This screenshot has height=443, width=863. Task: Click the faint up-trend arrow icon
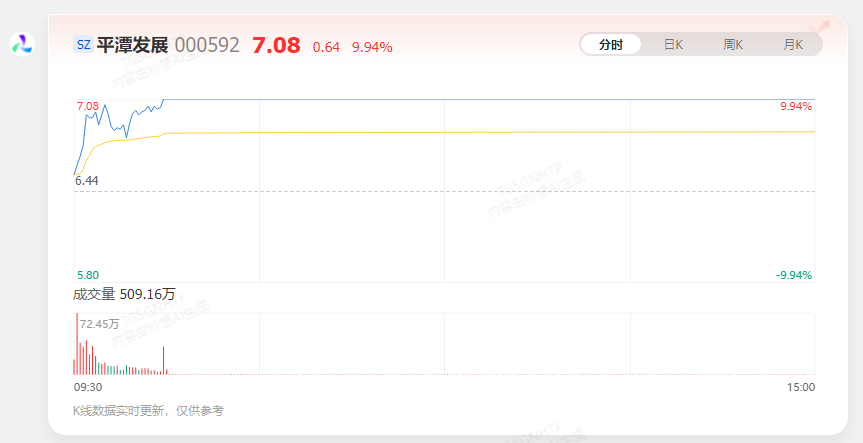(819, 28)
